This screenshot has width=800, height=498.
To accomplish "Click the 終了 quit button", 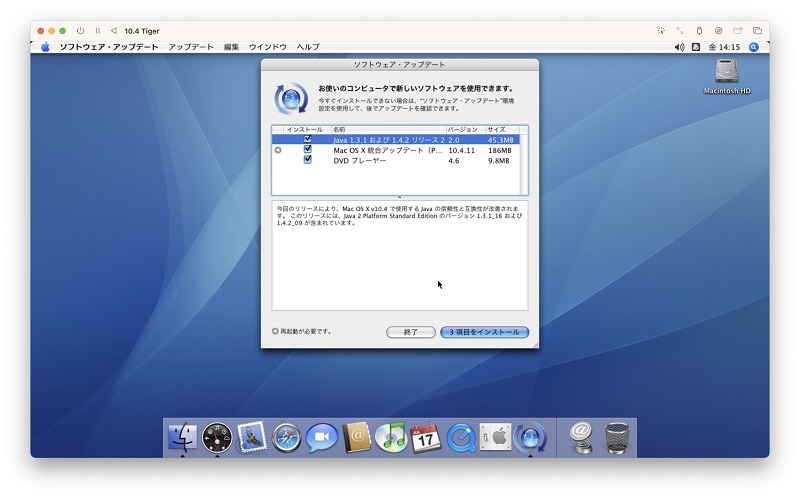I will (411, 332).
